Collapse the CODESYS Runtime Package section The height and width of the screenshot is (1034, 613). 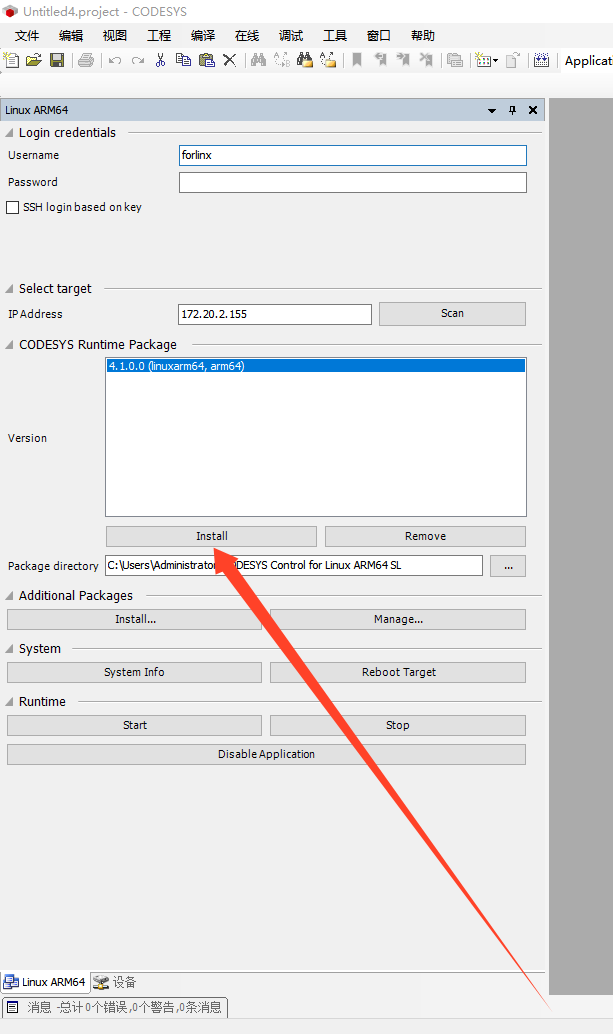(x=9, y=344)
